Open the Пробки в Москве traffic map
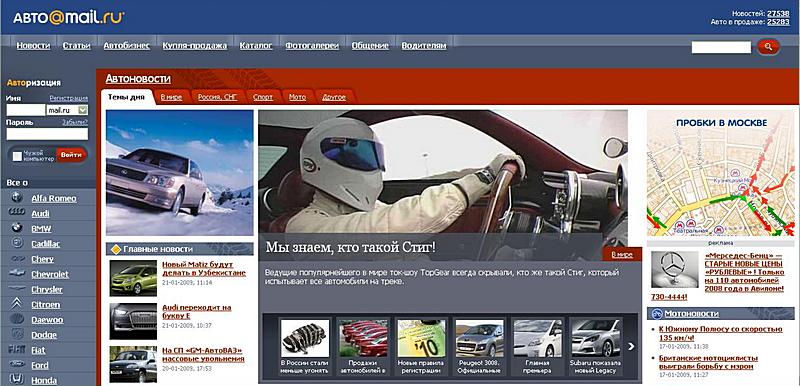 721,173
